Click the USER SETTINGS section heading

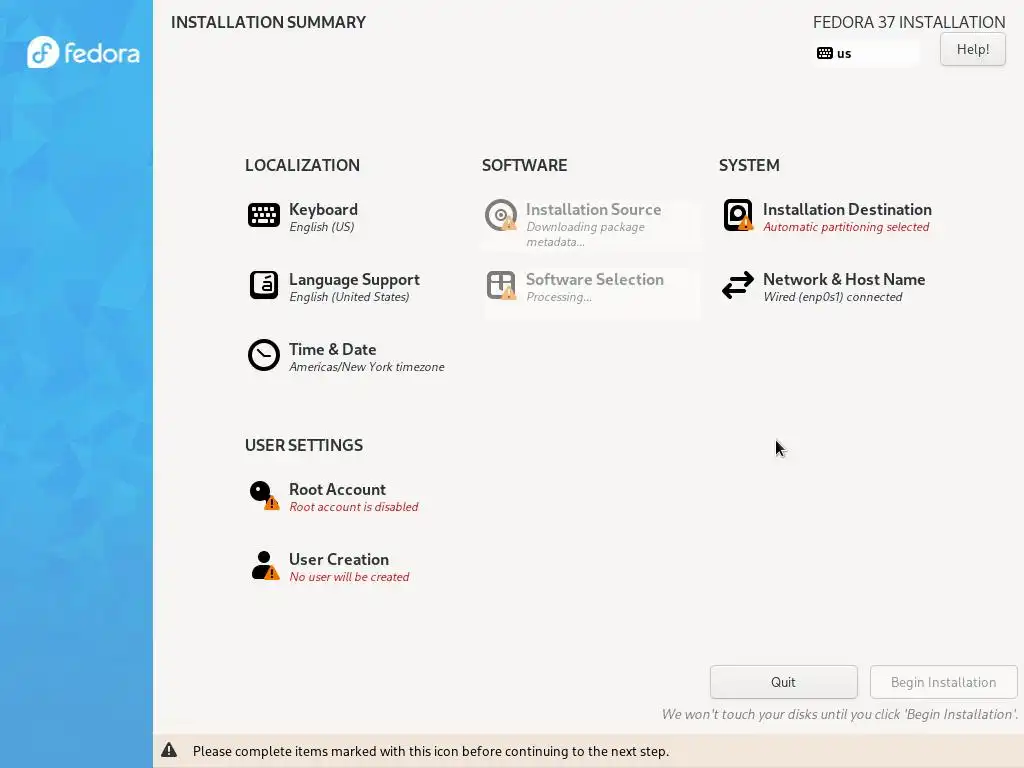pyautogui.click(x=304, y=445)
